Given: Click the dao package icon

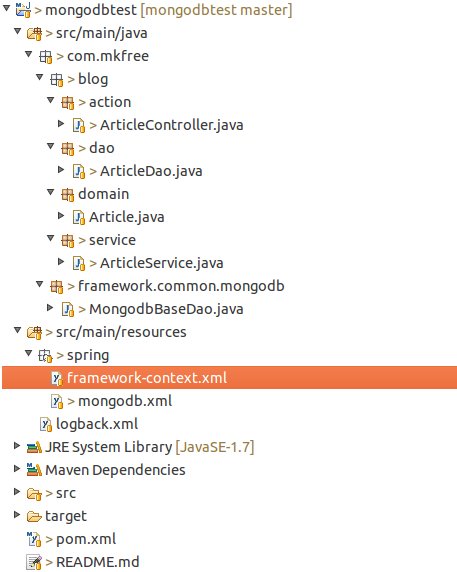Looking at the screenshot, I should tap(67, 148).
